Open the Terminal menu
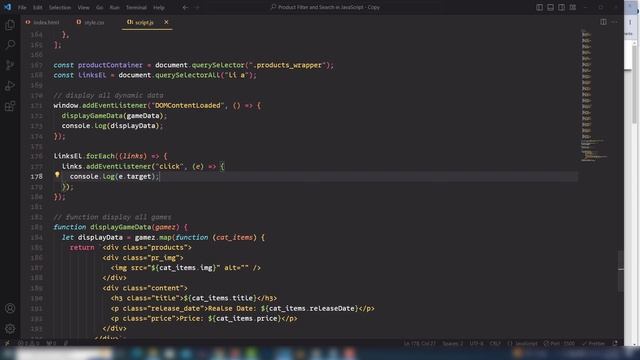This screenshot has width=640, height=360. pos(136,7)
